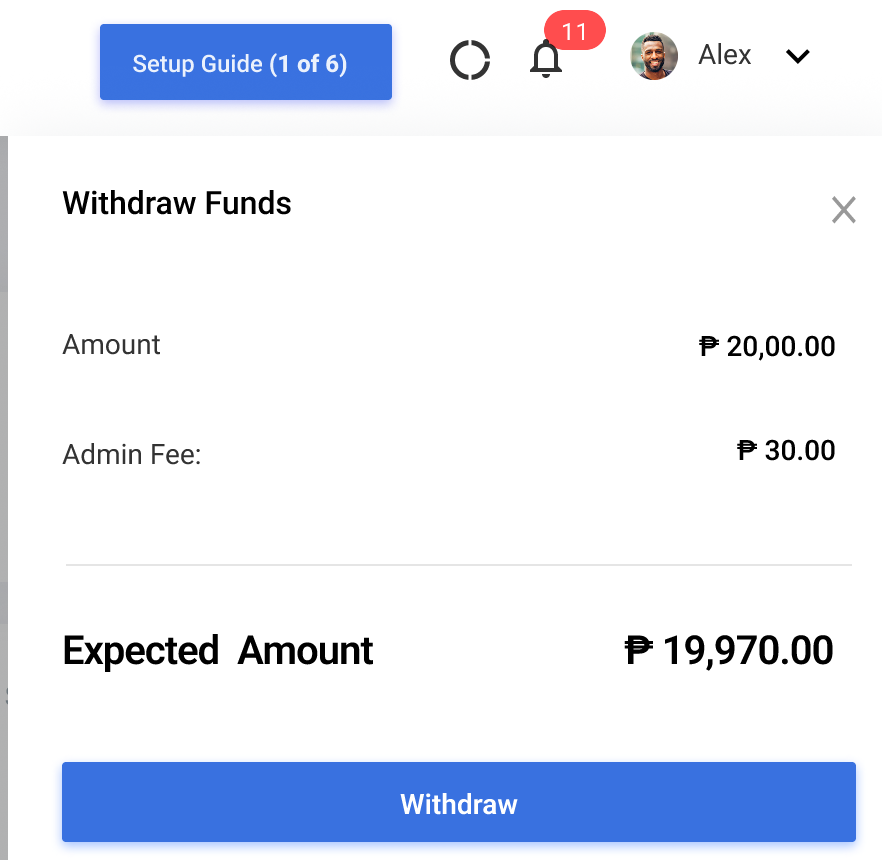Click the Withdraw Funds heading
This screenshot has width=882, height=860.
(x=177, y=203)
